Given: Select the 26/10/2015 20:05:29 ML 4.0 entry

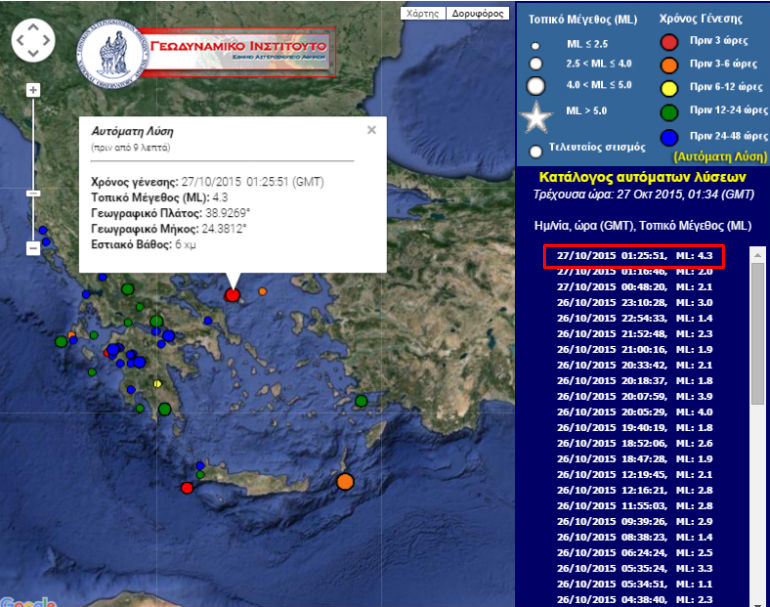Looking at the screenshot, I should (x=633, y=411).
